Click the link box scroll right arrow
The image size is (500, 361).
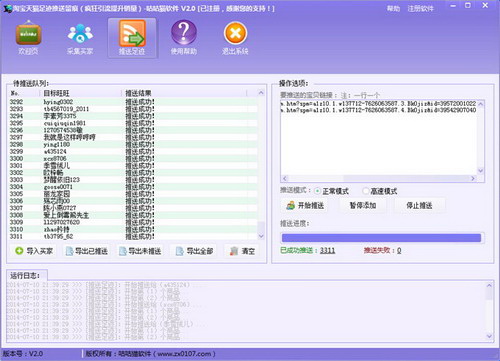[473, 178]
